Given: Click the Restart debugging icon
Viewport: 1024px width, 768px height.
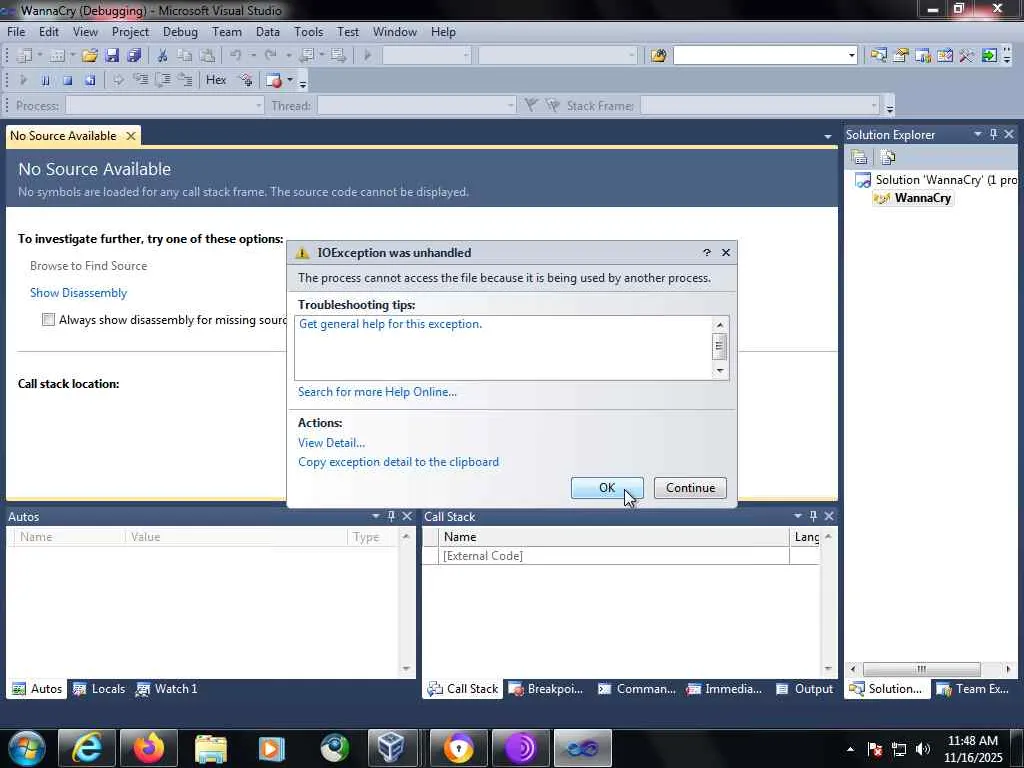Looking at the screenshot, I should pos(90,80).
